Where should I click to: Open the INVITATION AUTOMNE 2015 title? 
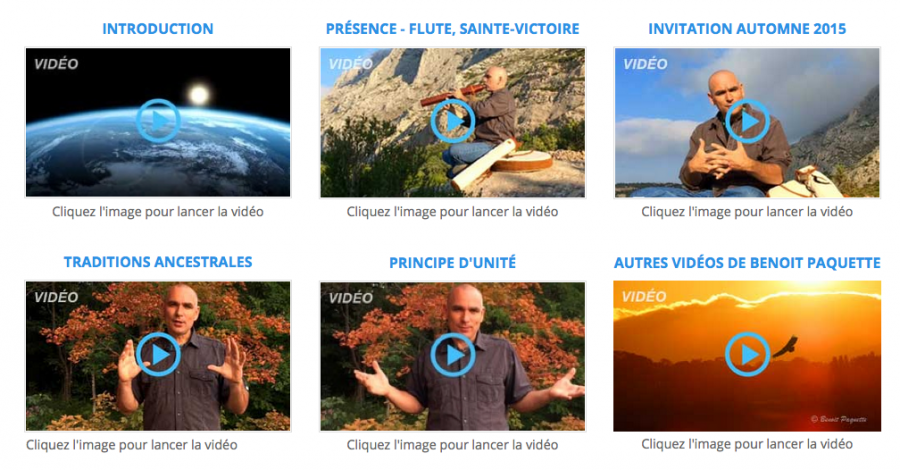point(747,29)
